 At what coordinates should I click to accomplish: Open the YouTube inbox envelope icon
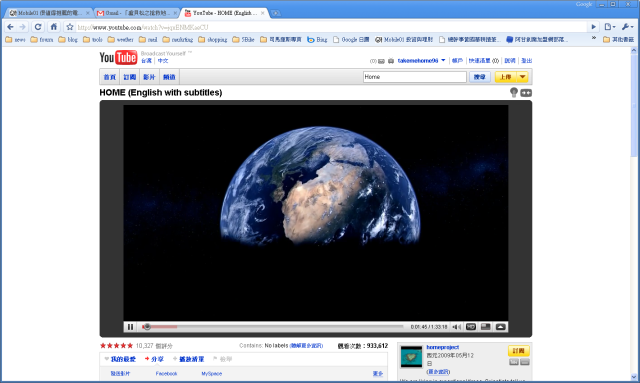tap(381, 61)
